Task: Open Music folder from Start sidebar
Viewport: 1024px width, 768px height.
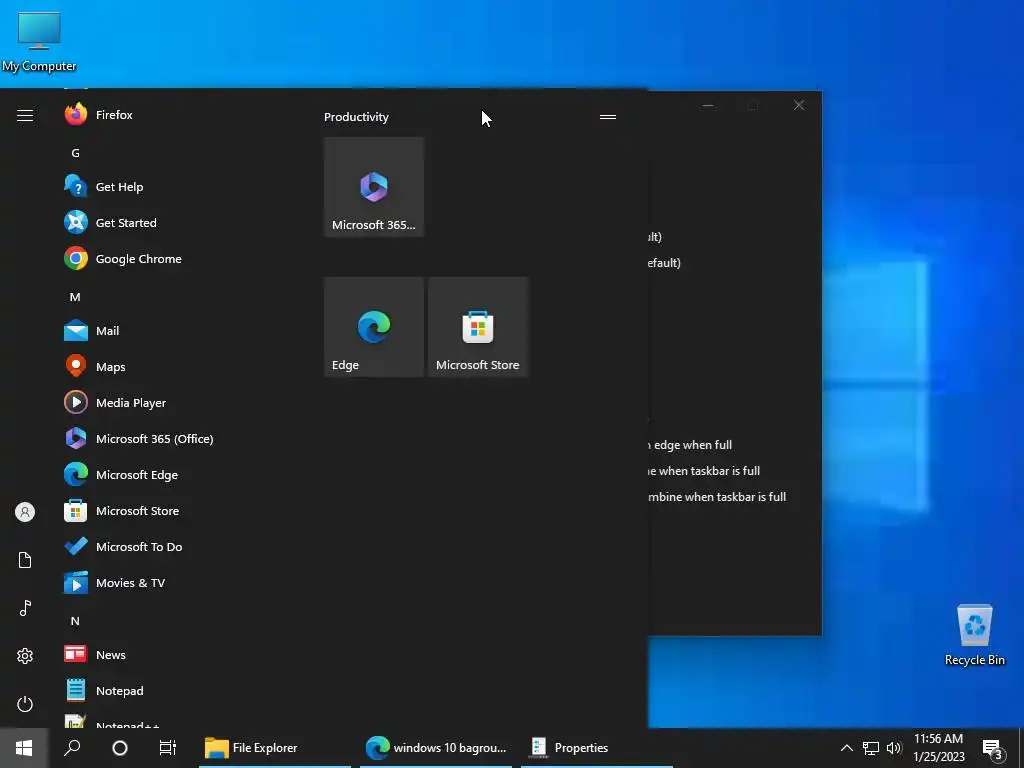Action: [x=25, y=608]
